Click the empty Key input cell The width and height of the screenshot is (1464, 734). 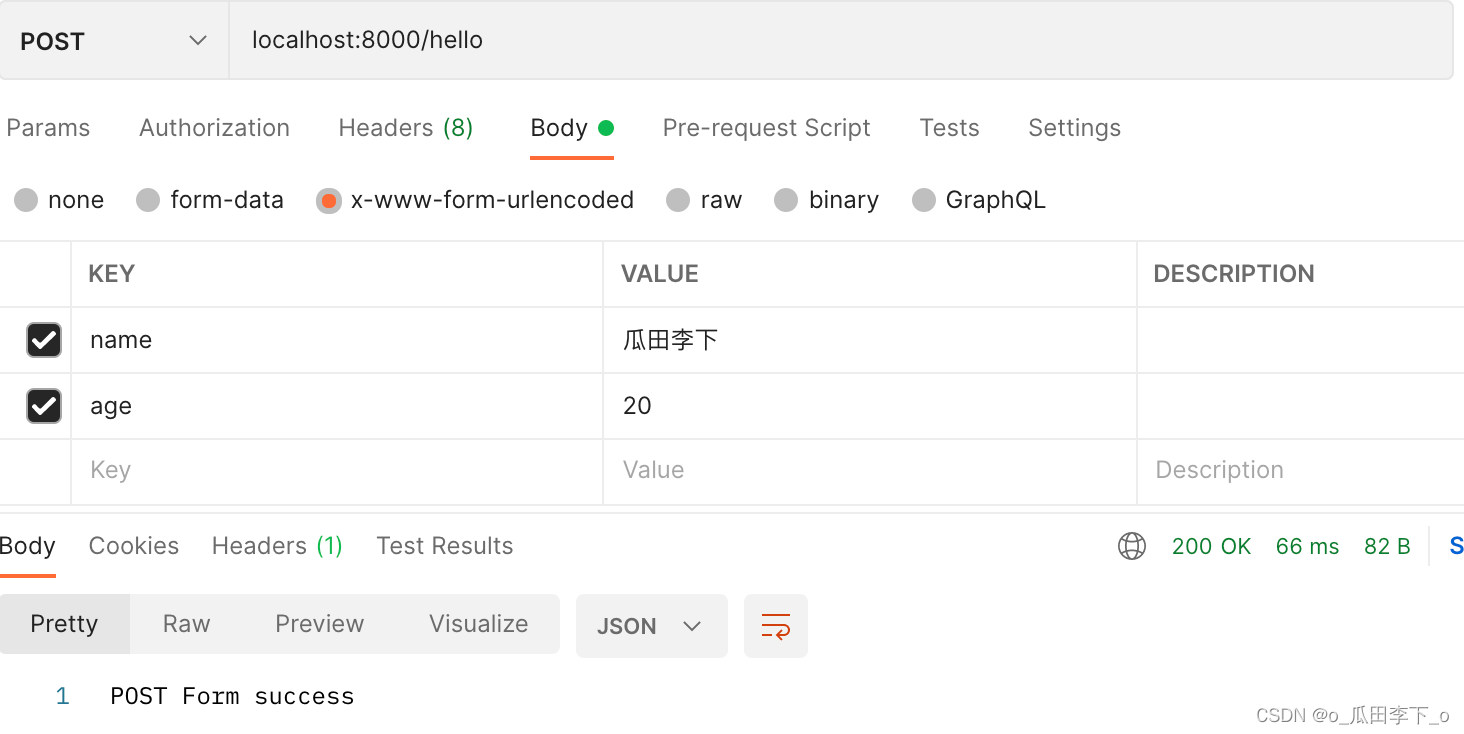pyautogui.click(x=336, y=470)
